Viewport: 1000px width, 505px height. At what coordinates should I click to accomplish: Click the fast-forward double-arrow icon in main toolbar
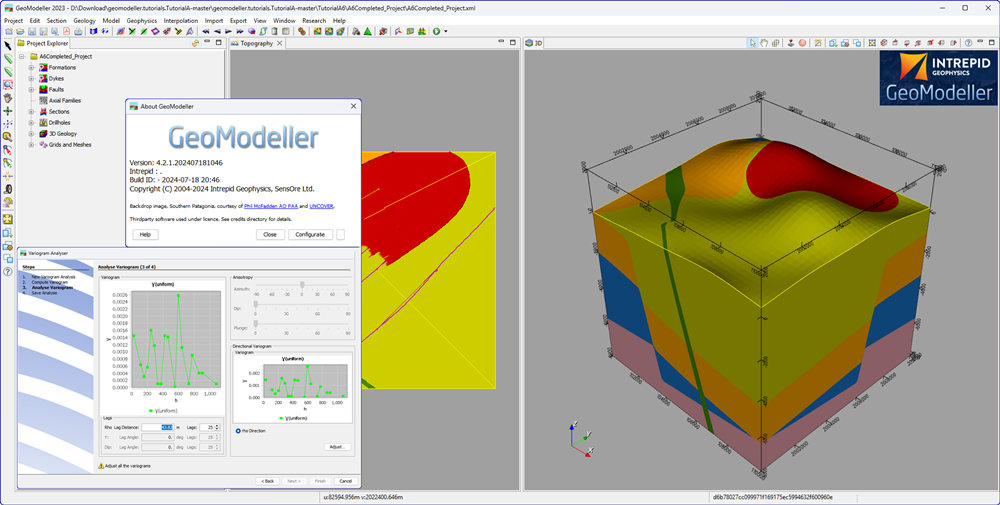coord(240,31)
